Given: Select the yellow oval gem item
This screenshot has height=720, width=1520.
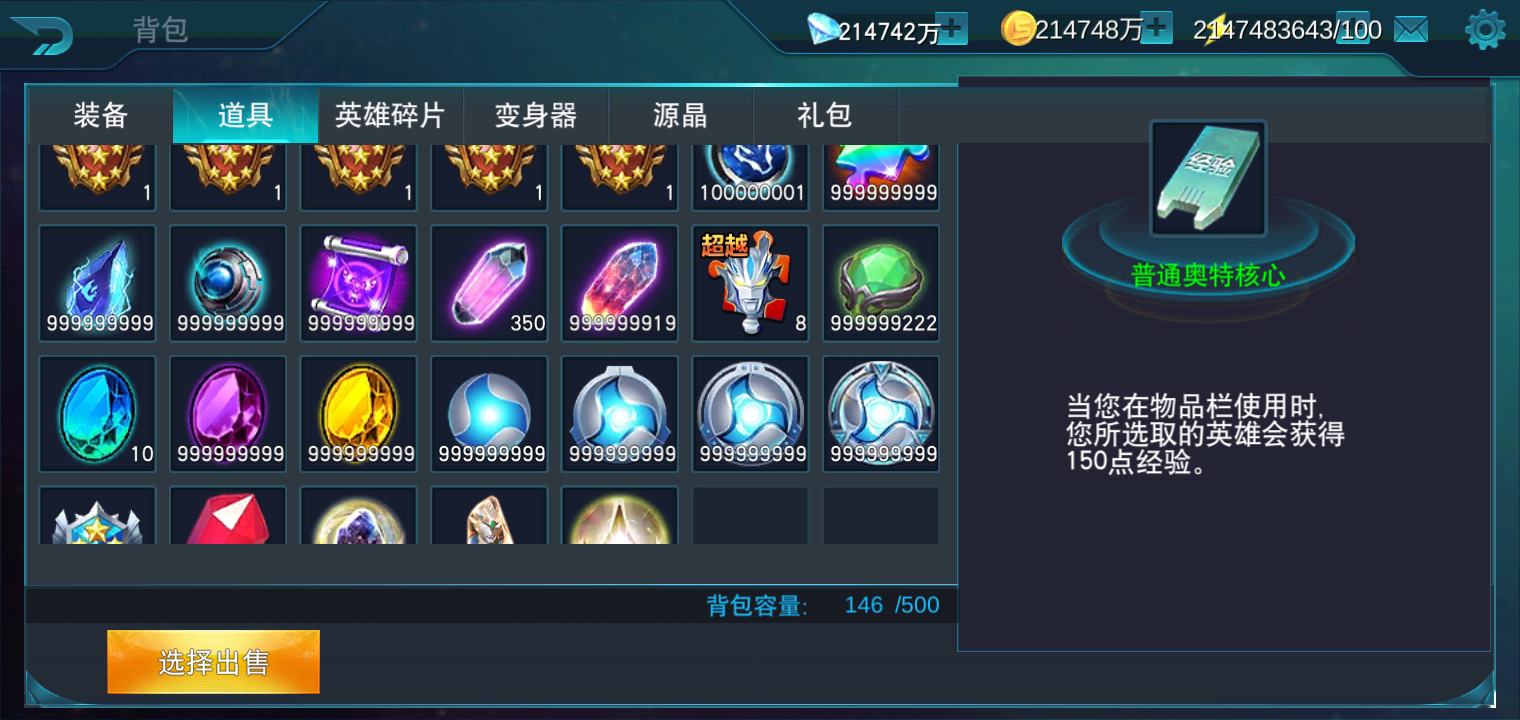Looking at the screenshot, I should coord(359,414).
